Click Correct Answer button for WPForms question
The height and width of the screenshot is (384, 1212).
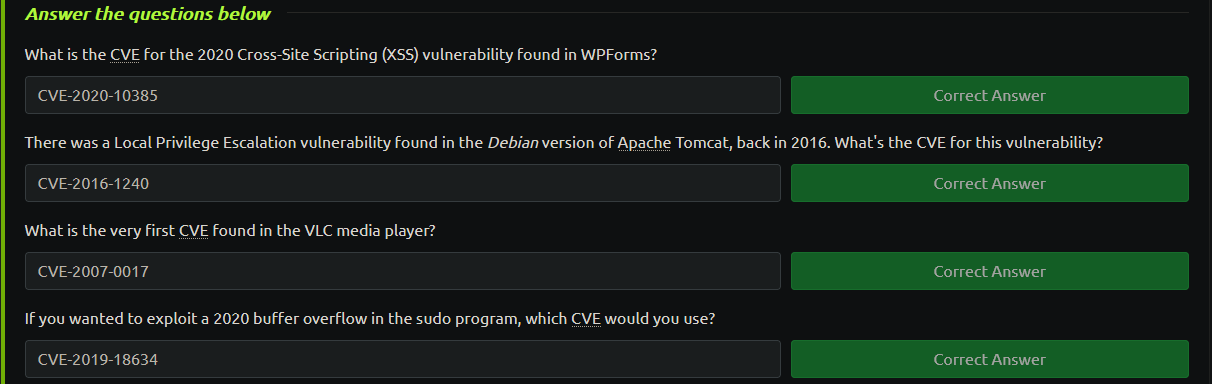point(989,95)
